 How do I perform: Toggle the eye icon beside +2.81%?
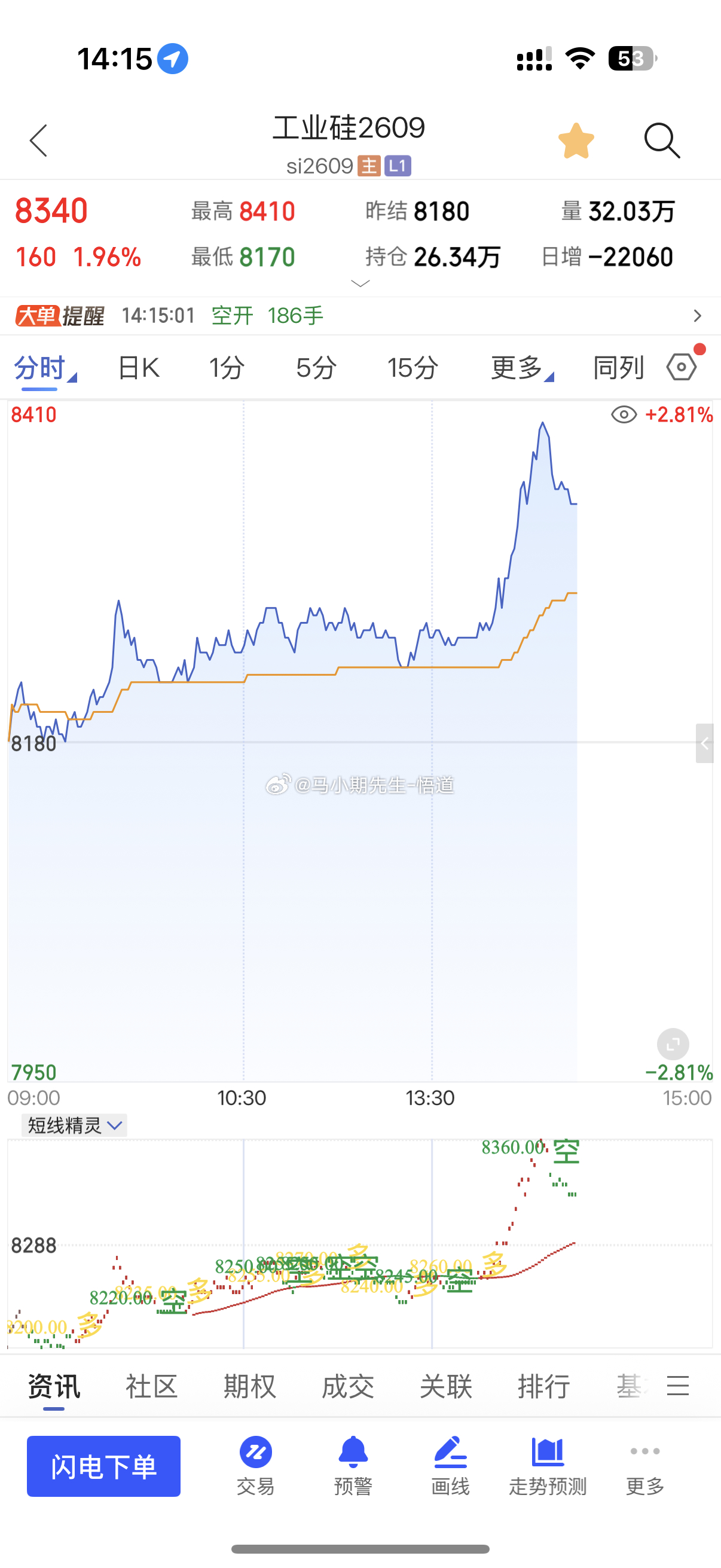pos(624,414)
